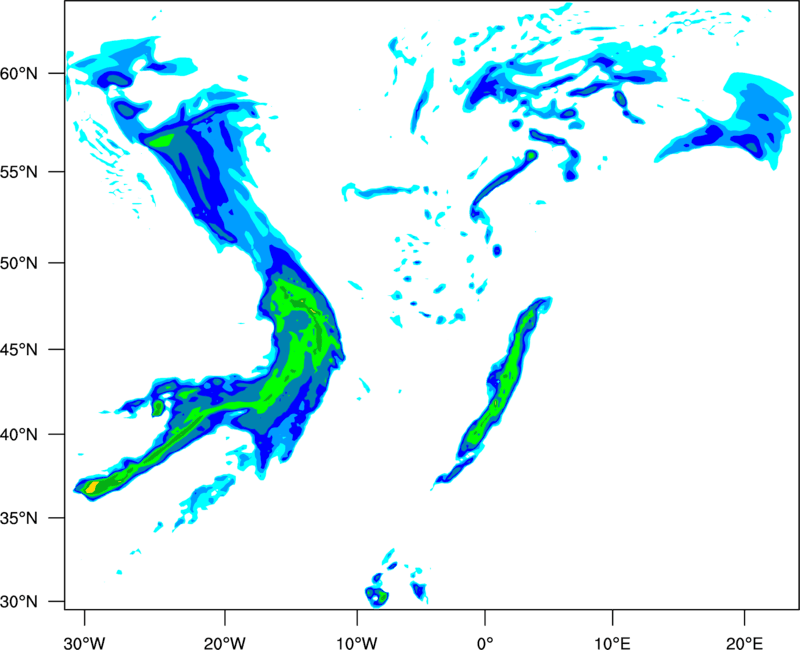Click the 55°N latitude label
This screenshot has height=650, width=800.
pyautogui.click(x=19, y=172)
